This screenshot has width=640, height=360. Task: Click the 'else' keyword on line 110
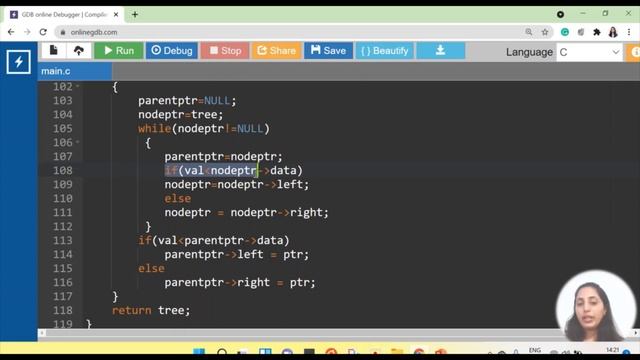(178, 198)
